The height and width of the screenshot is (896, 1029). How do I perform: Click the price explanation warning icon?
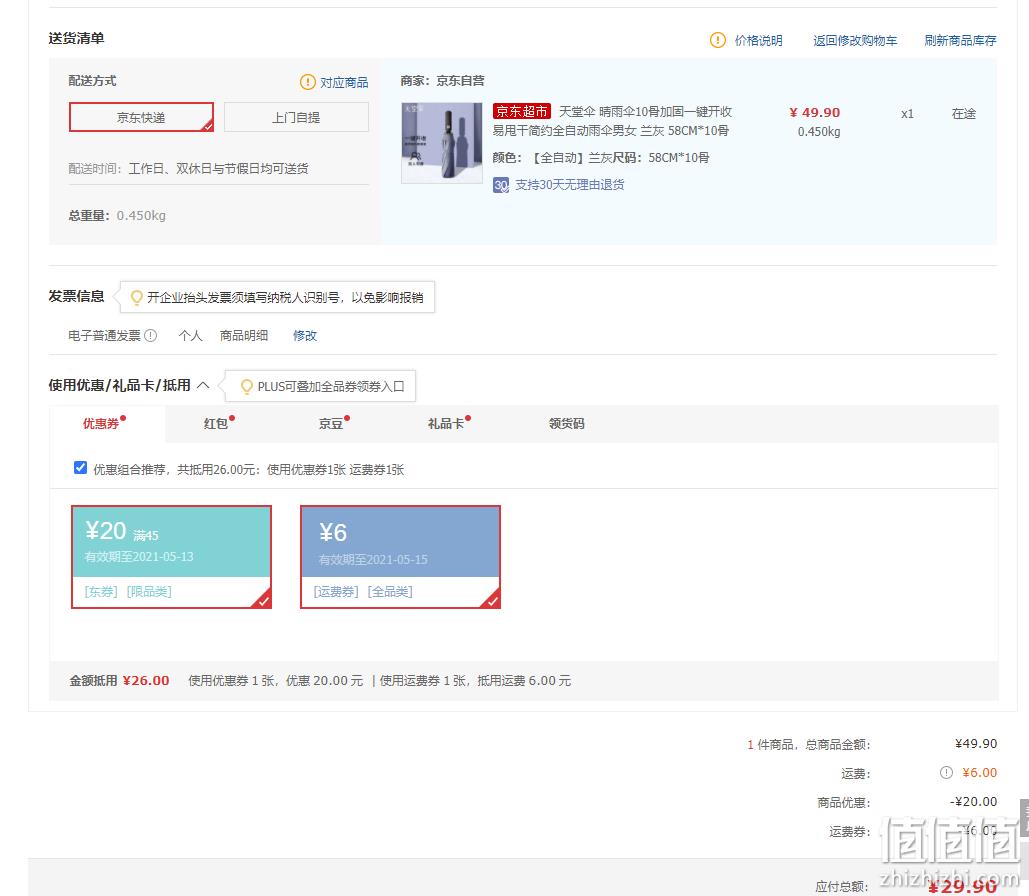[x=718, y=40]
